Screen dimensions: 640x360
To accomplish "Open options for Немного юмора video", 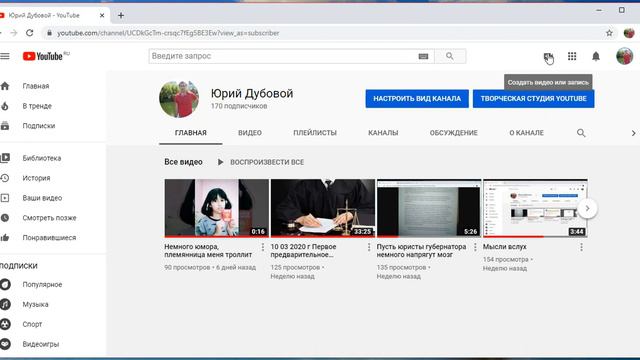I will tap(262, 247).
